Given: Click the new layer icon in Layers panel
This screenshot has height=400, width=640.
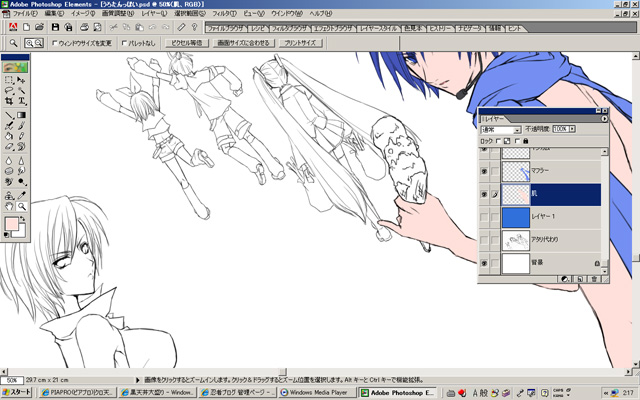Looking at the screenshot, I should (580, 279).
